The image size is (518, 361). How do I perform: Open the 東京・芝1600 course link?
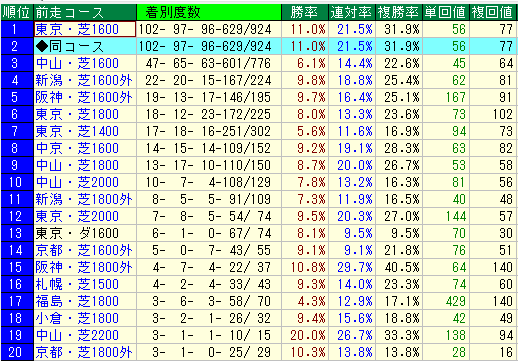(x=77, y=30)
